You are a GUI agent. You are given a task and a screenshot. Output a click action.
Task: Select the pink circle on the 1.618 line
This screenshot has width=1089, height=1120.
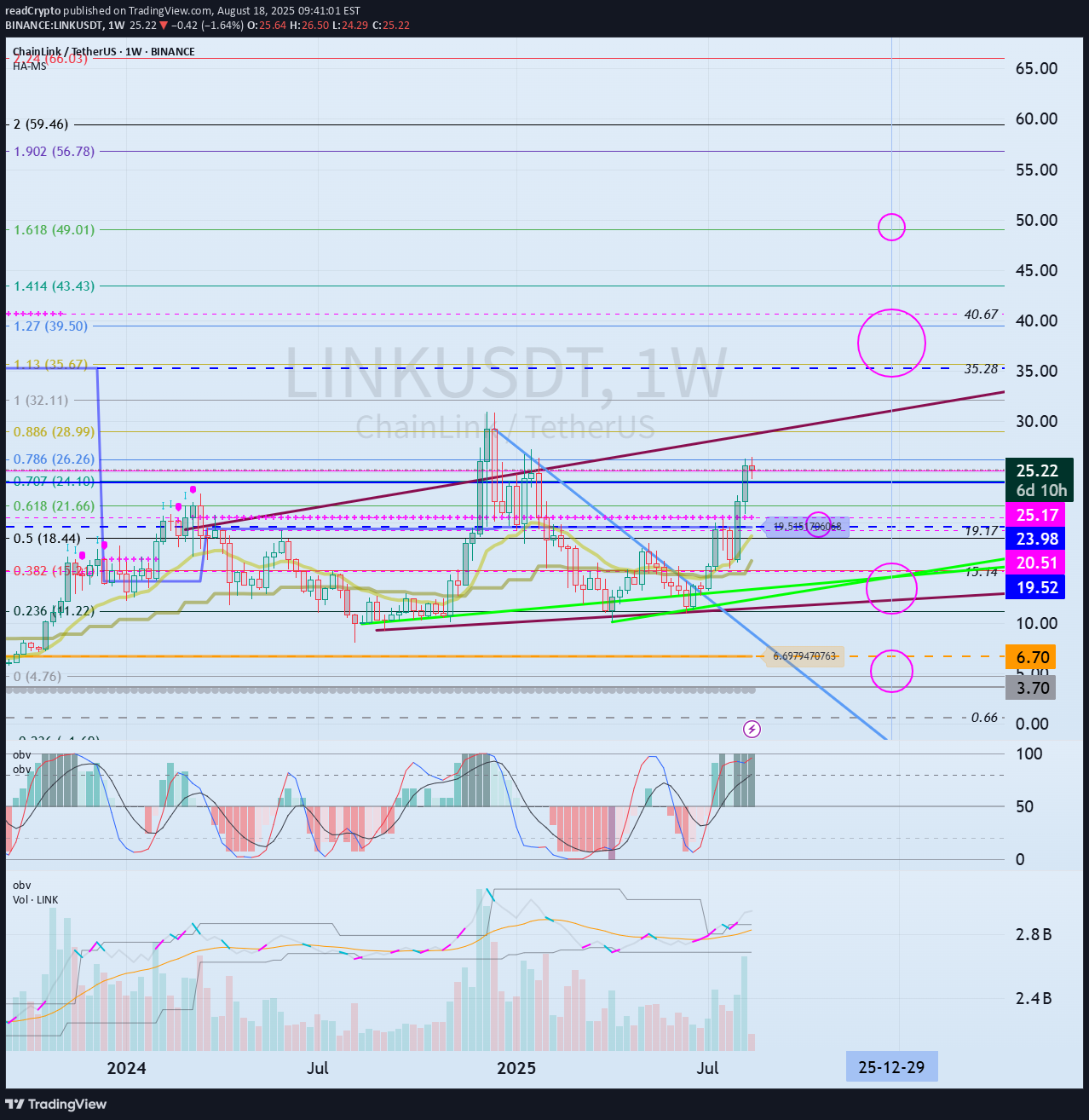pos(891,227)
